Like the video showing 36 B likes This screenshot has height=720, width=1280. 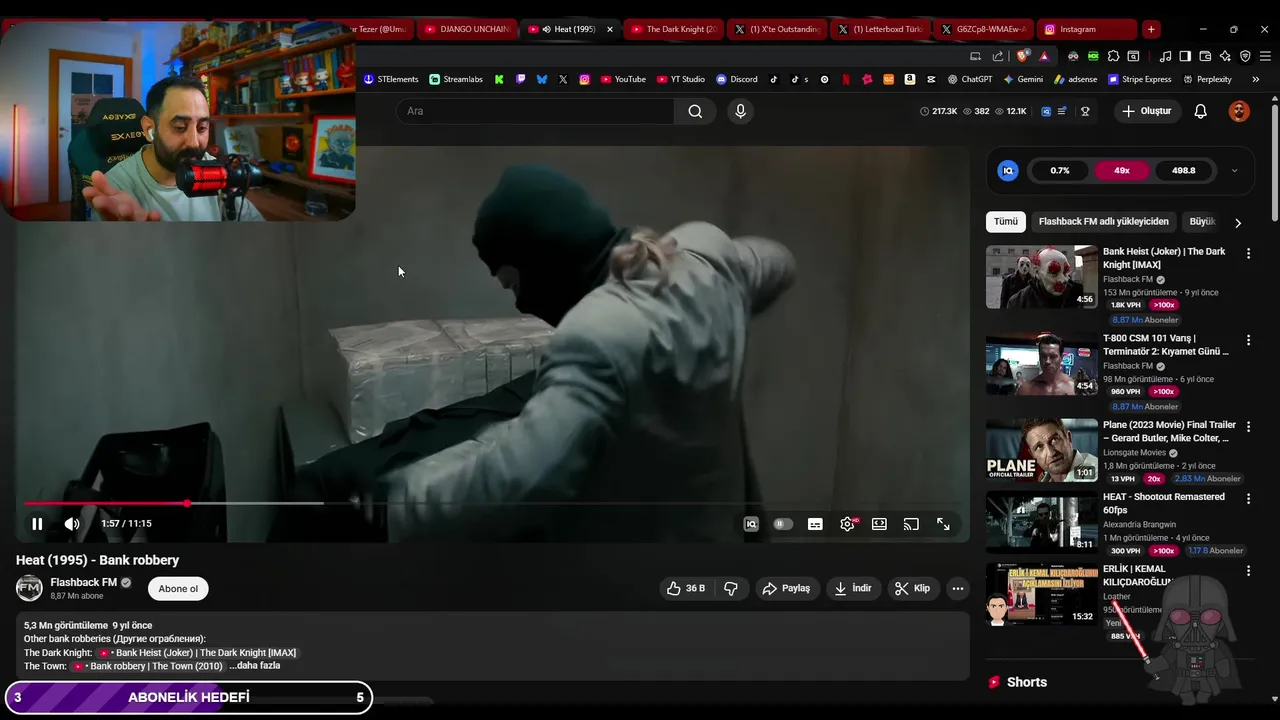(686, 588)
